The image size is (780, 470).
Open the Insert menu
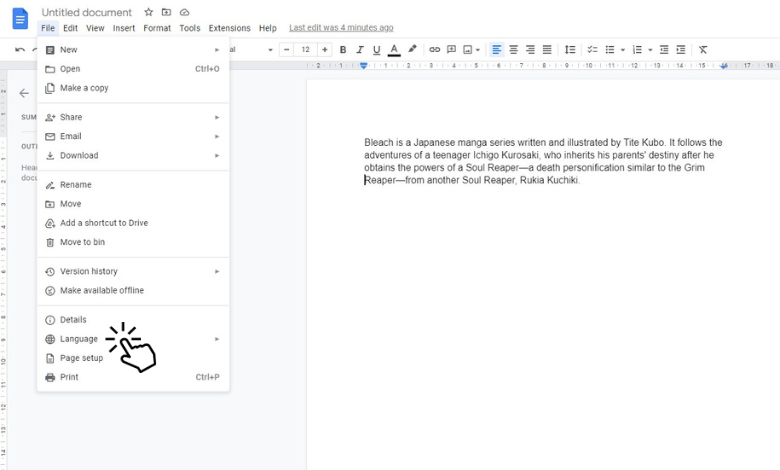tap(123, 28)
